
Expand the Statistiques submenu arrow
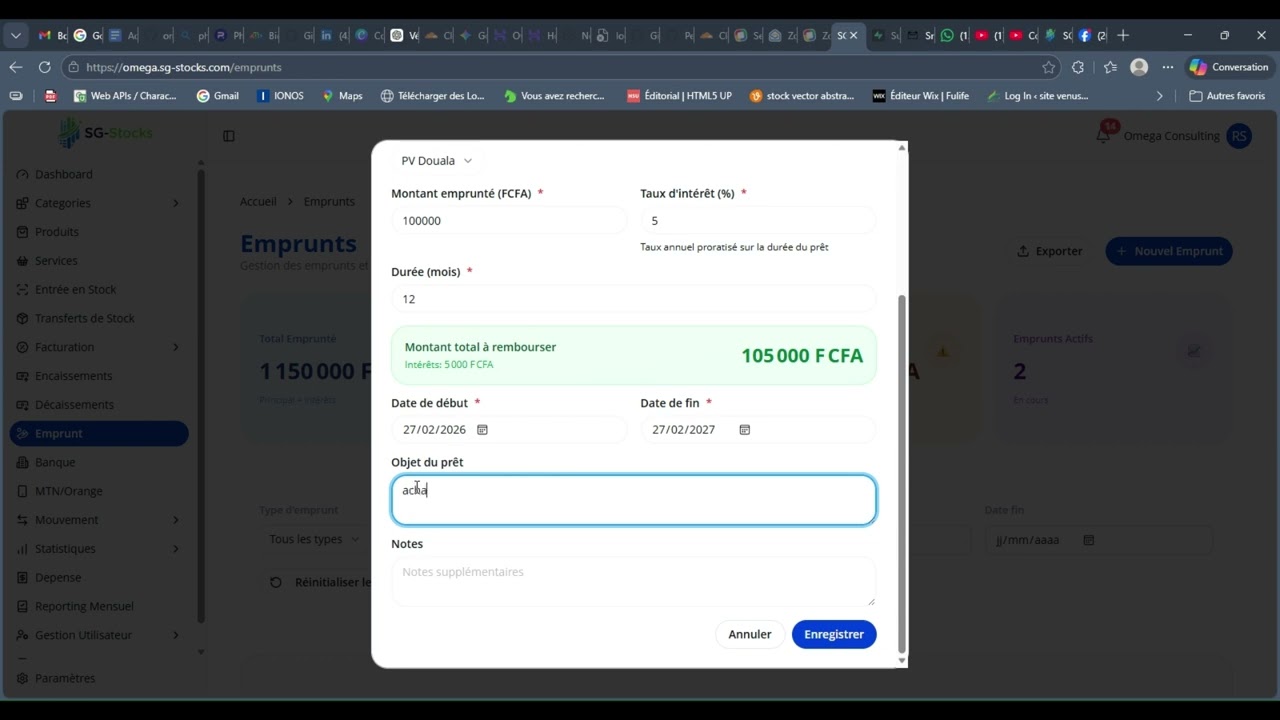pyautogui.click(x=176, y=549)
